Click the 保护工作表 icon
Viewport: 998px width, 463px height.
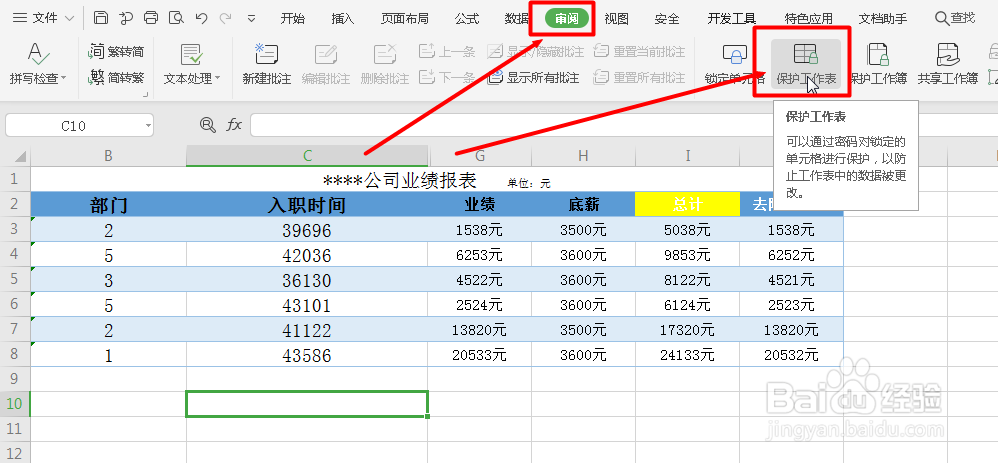pyautogui.click(x=806, y=55)
